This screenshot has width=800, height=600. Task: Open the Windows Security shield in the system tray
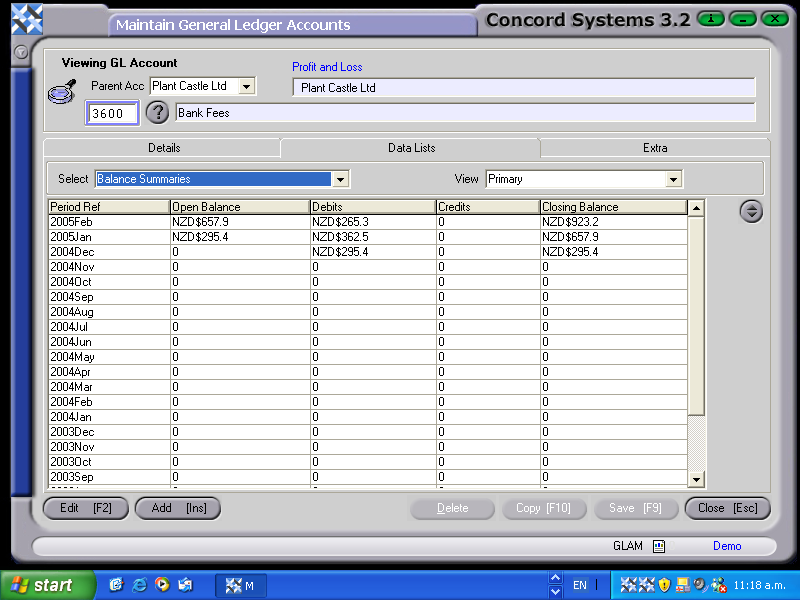(x=663, y=585)
